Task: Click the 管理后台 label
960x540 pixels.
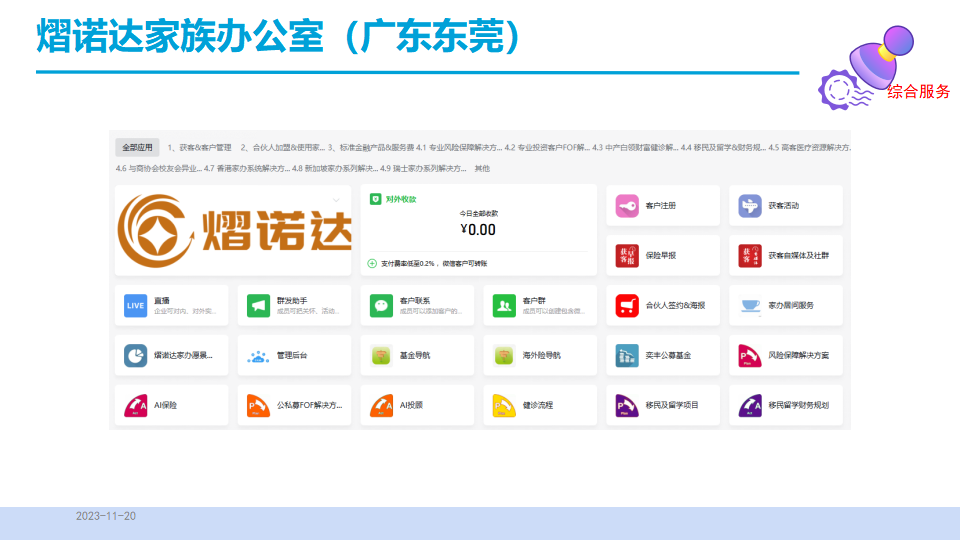Action: click(292, 355)
